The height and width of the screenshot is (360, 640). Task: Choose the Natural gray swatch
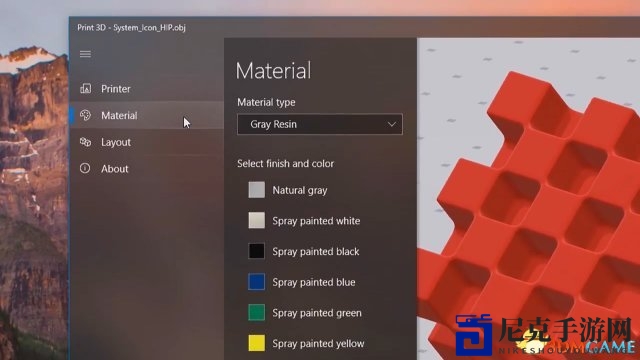coord(256,190)
